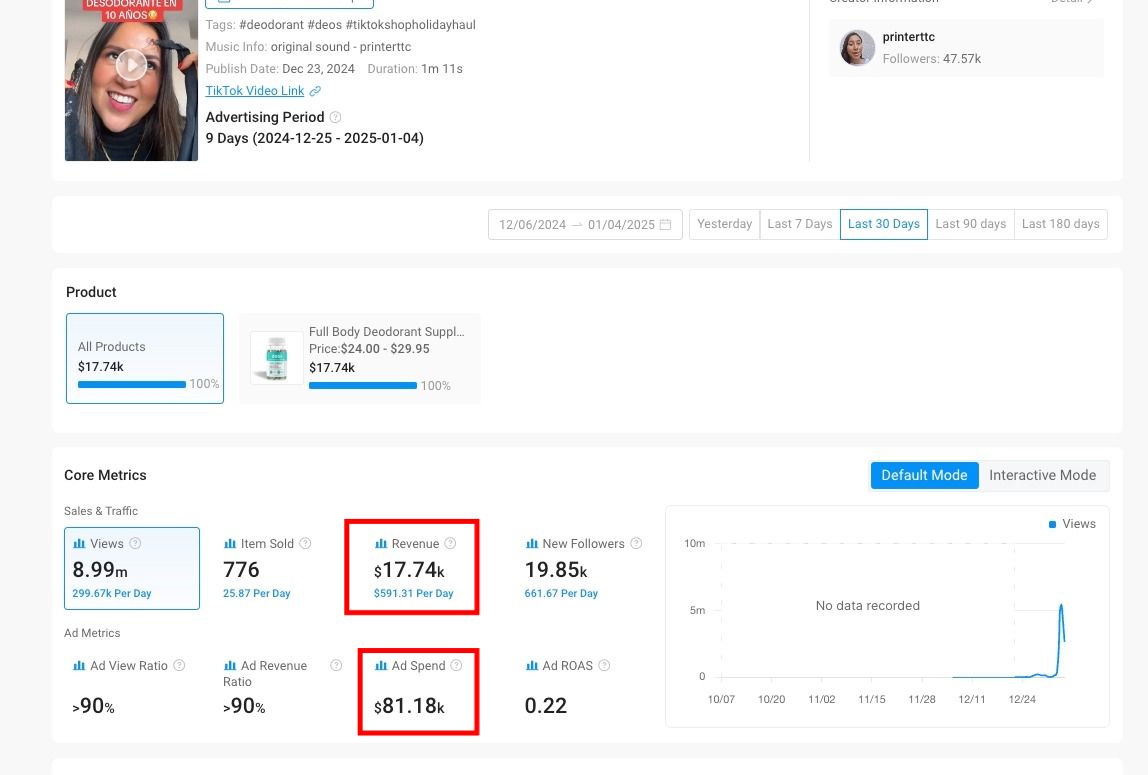Open the printerttc creator name
This screenshot has height=775, width=1148.
tap(909, 37)
